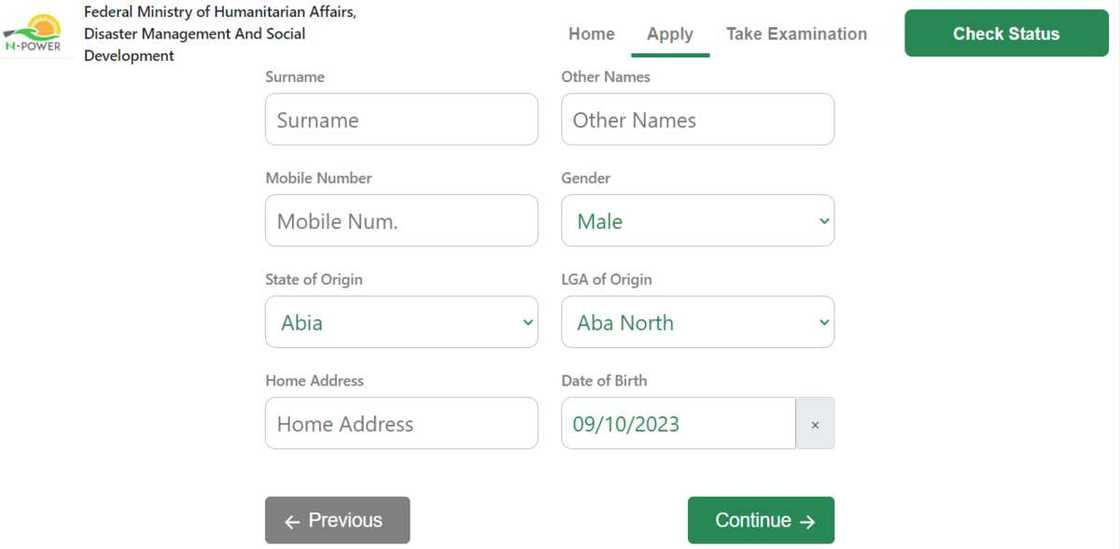This screenshot has height=549, width=1120.
Task: Open the LGA of Origin dropdown
Action: (x=697, y=323)
